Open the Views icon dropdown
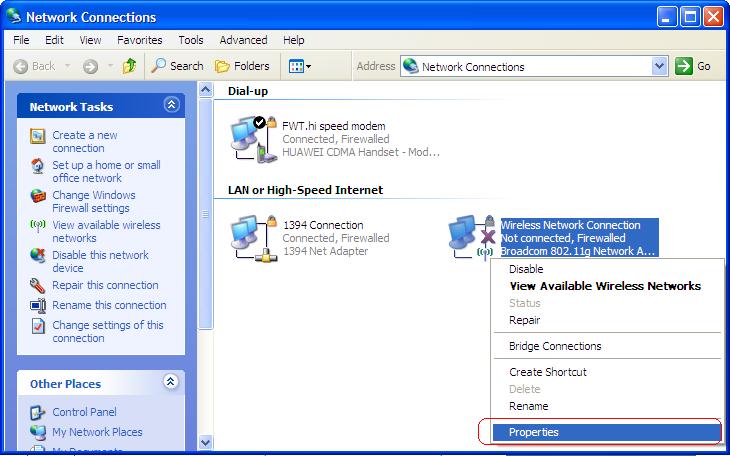This screenshot has width=730, height=456. pos(300,67)
